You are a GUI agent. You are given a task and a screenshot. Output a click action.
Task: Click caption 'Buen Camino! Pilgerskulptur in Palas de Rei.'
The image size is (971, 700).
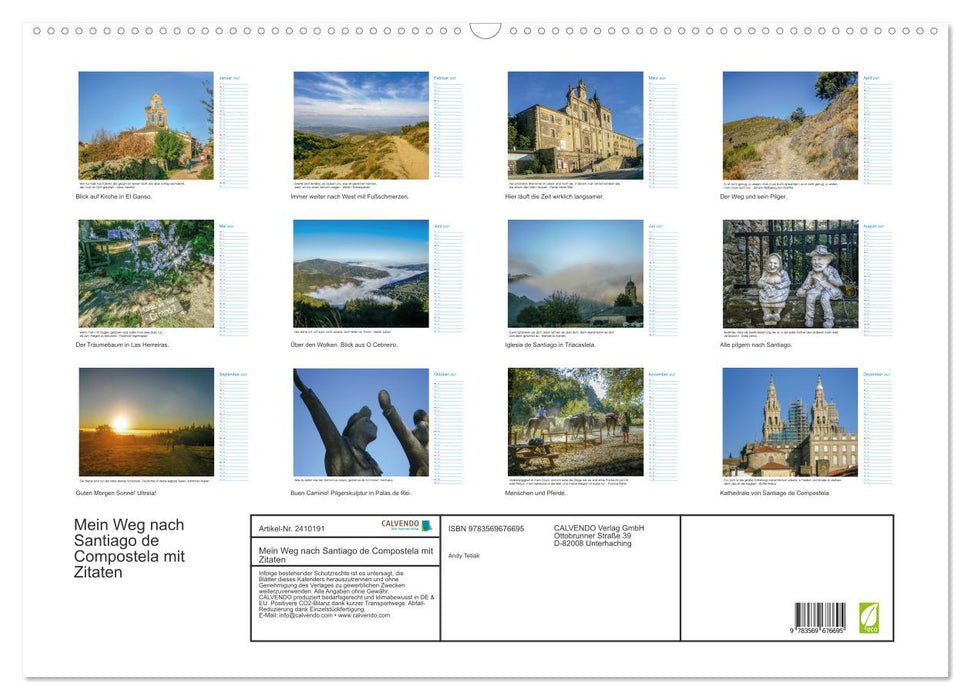351,493
